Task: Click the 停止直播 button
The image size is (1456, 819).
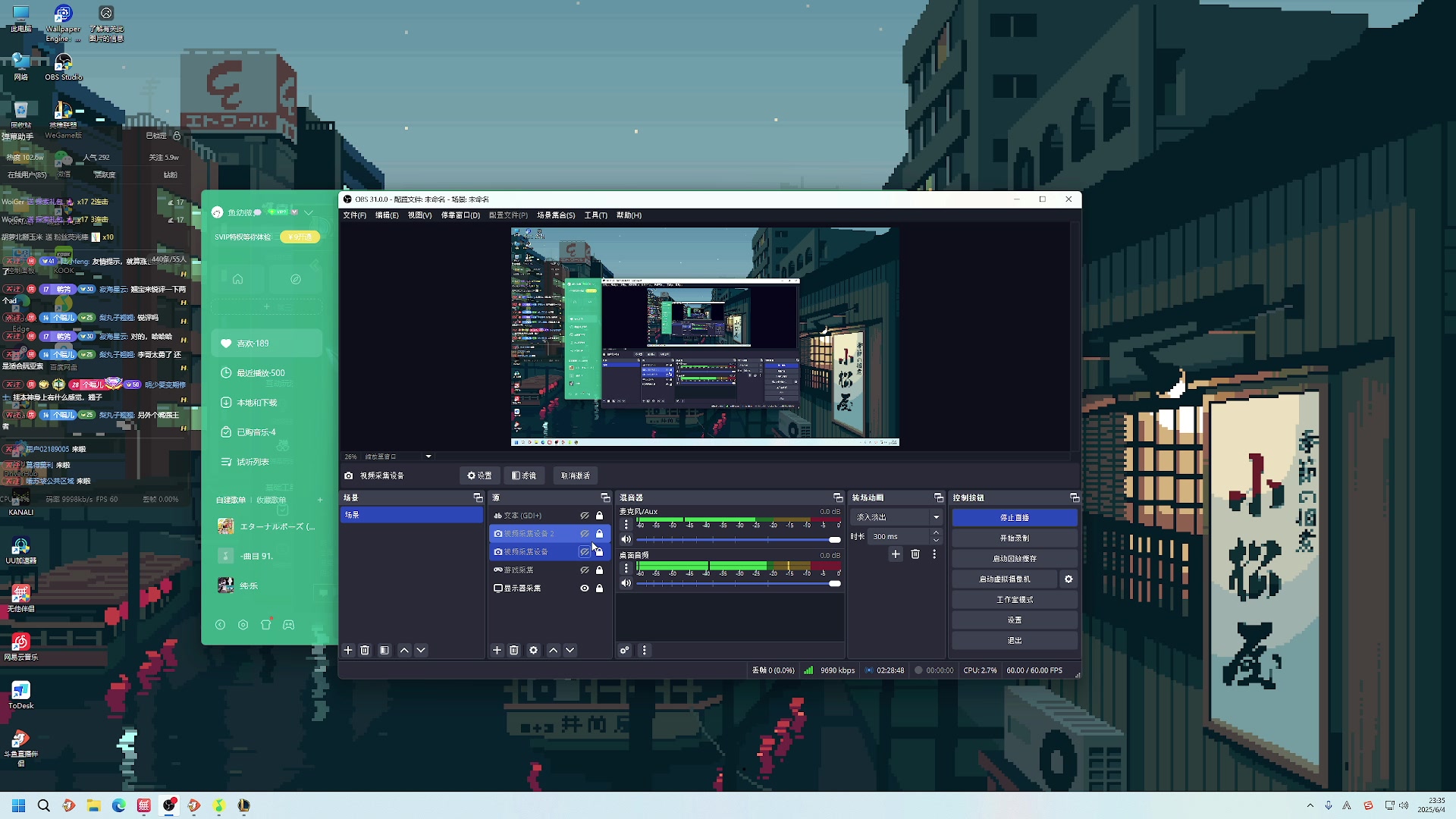Action: click(1015, 517)
